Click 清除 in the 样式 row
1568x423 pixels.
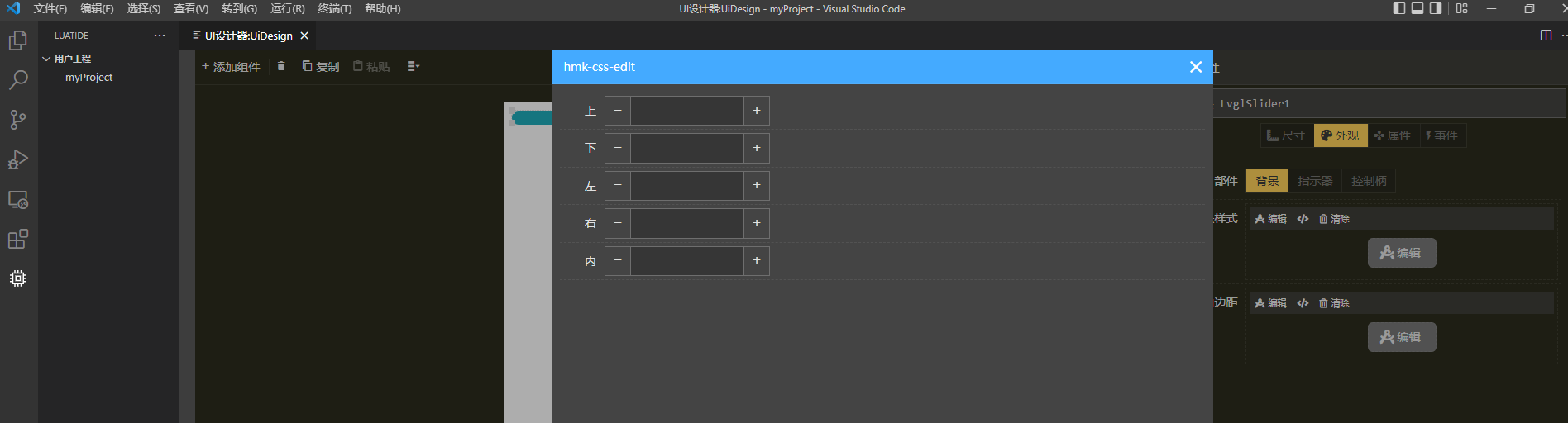tap(1334, 219)
